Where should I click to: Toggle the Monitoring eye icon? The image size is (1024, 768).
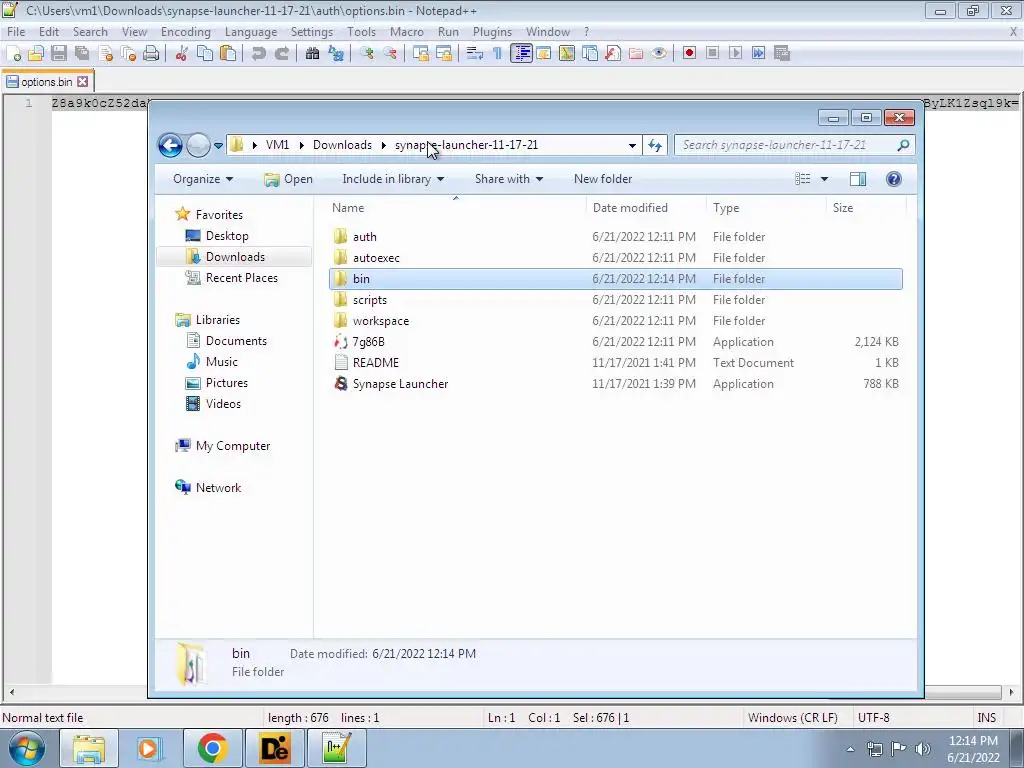(x=659, y=54)
